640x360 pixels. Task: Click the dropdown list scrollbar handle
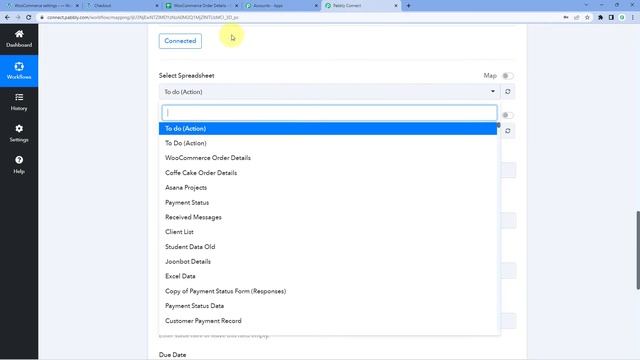(x=498, y=125)
